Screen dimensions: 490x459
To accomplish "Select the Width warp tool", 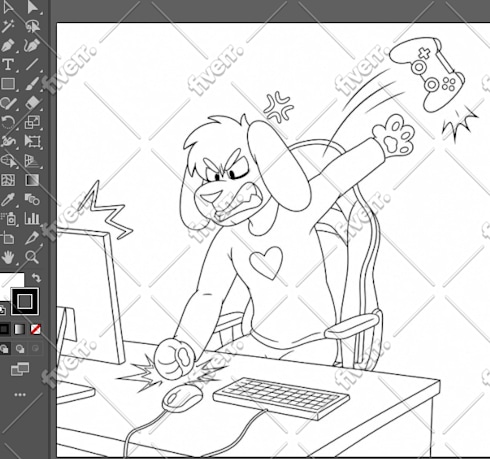I will pyautogui.click(x=8, y=142).
